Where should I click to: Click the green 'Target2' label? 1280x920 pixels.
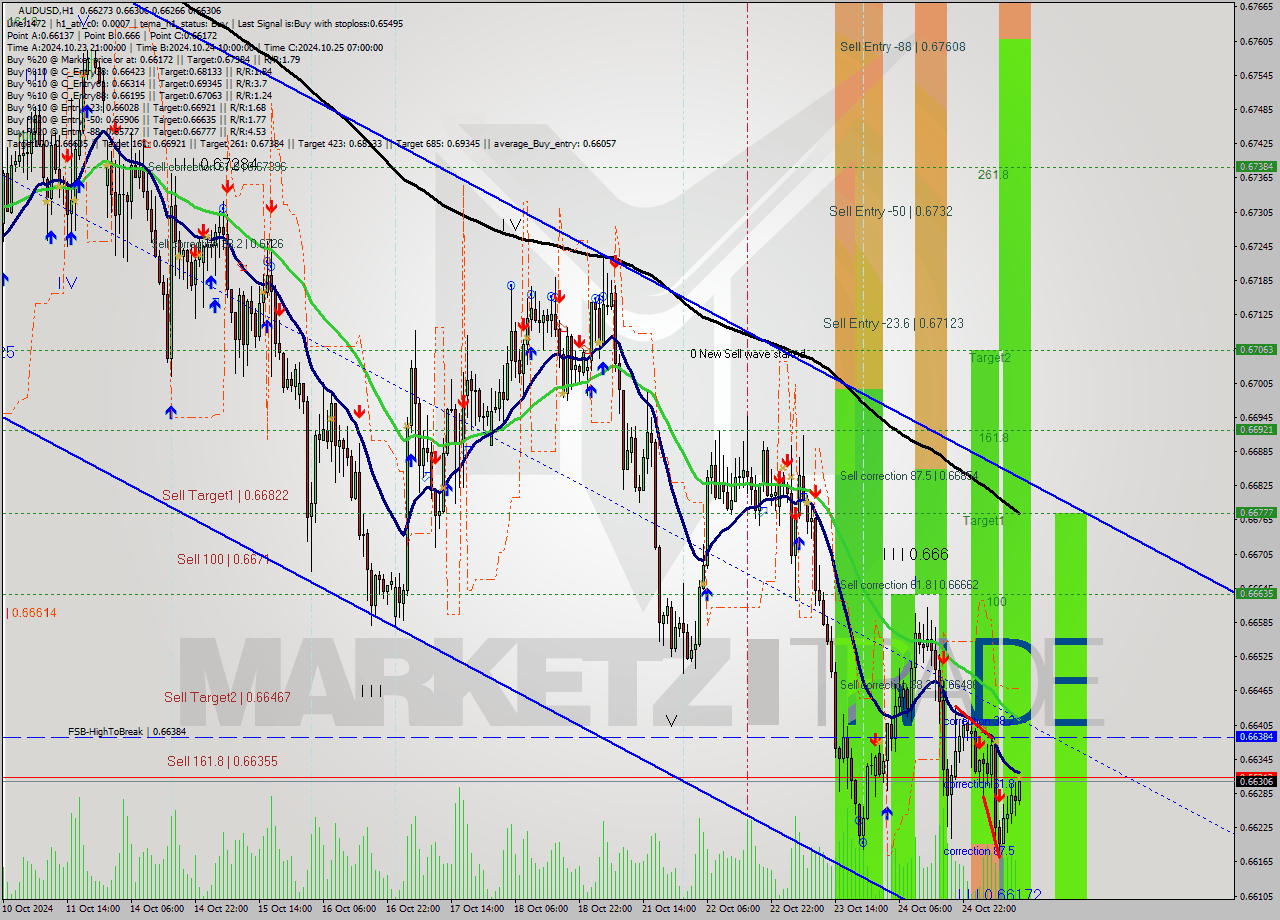click(989, 357)
